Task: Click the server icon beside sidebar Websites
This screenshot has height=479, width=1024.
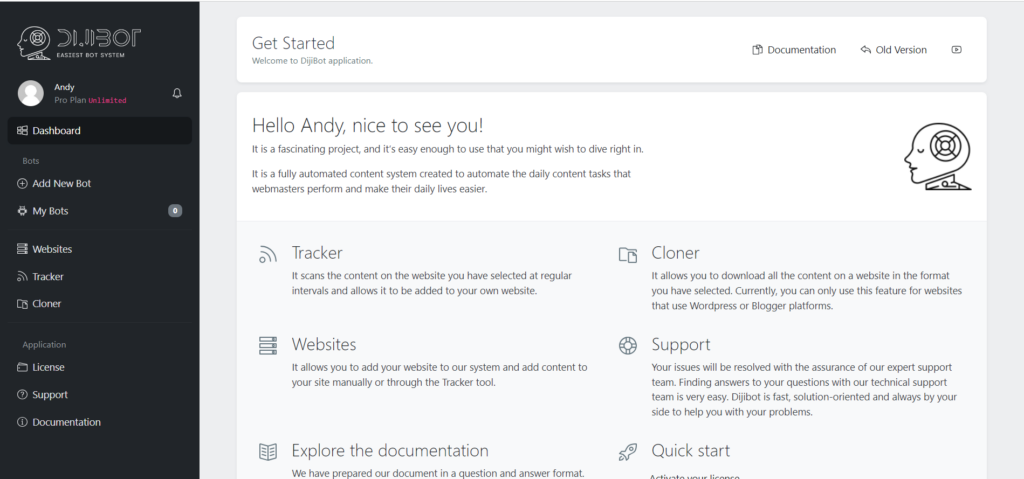Action: click(22, 249)
